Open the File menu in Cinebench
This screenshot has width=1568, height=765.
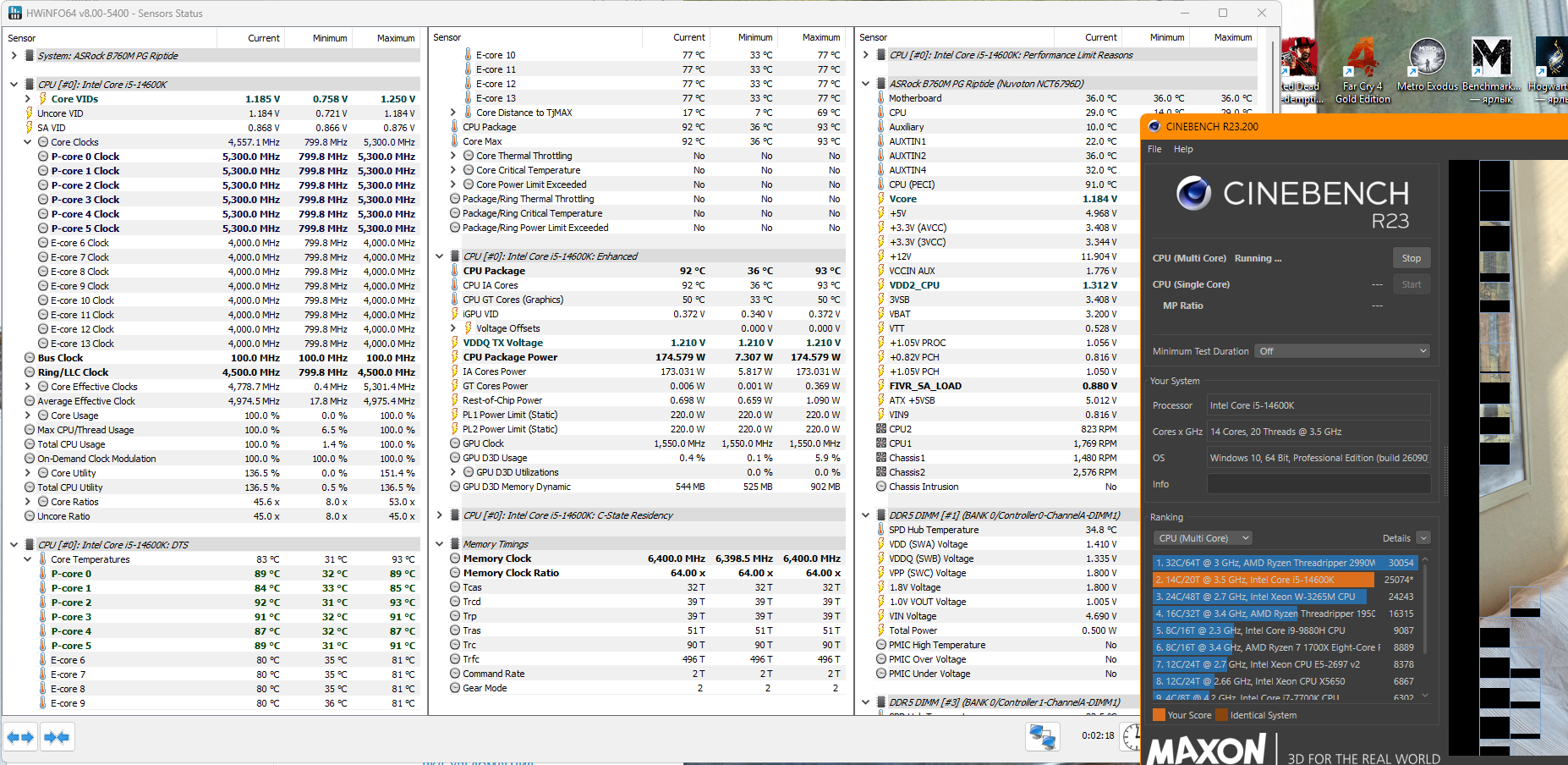coord(1154,149)
